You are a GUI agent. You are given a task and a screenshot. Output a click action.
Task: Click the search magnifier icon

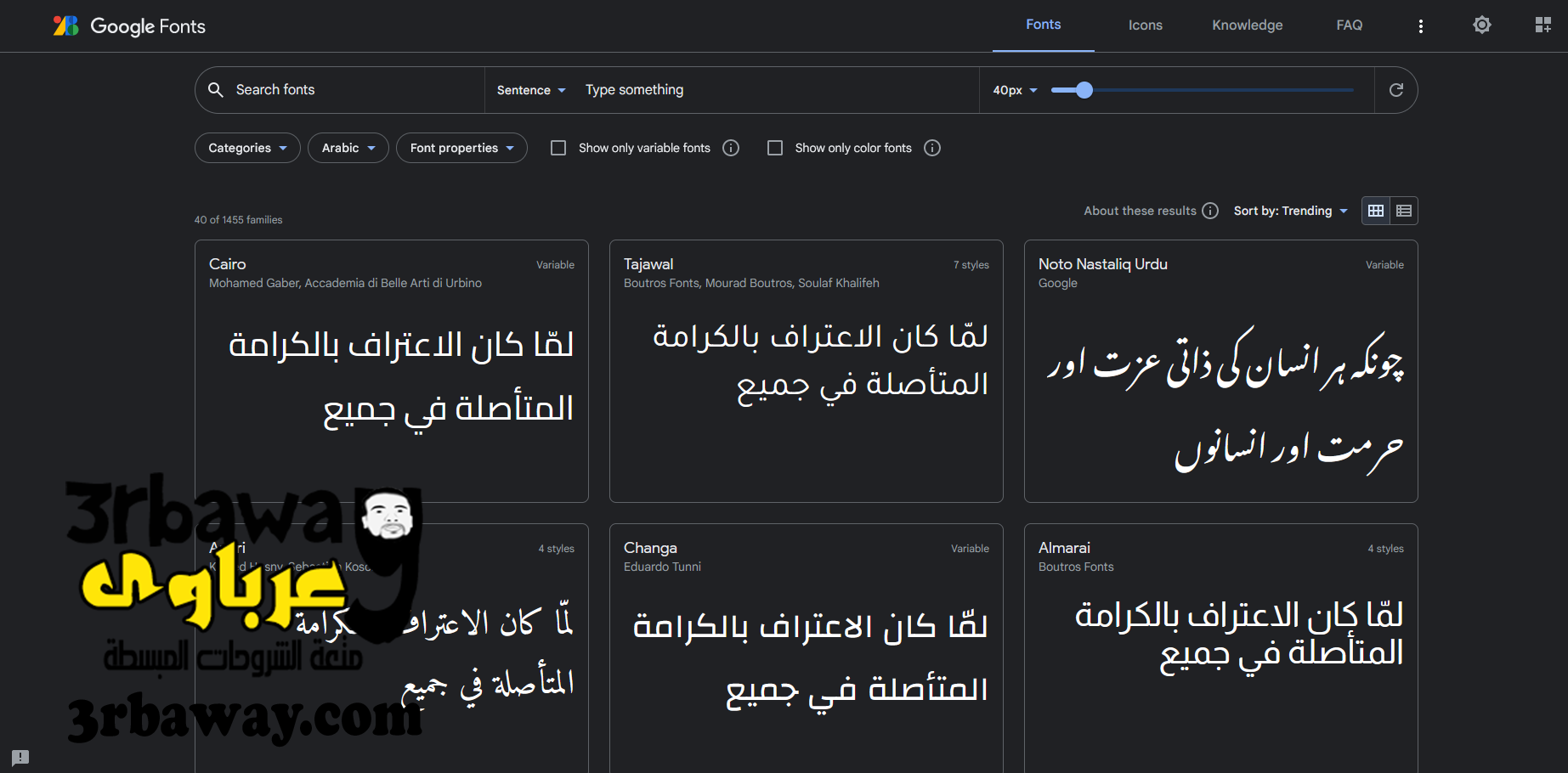216,90
